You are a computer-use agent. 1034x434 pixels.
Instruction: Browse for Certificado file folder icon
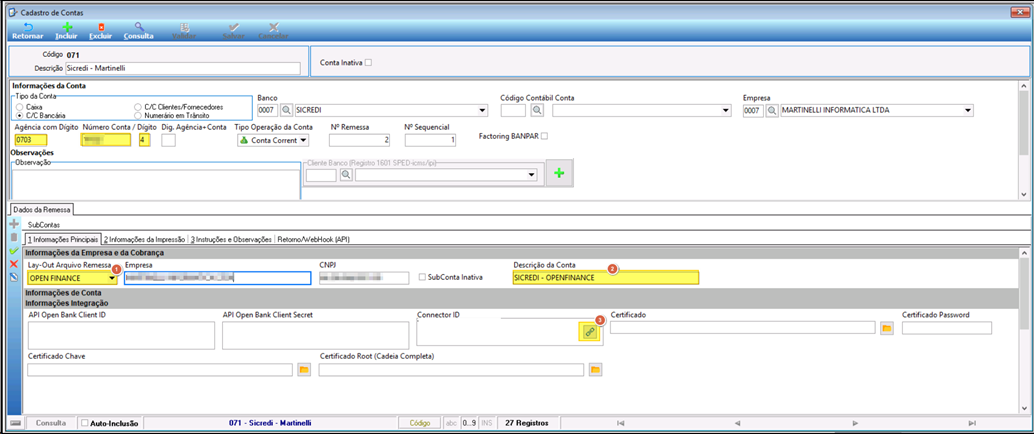pyautogui.click(x=886, y=328)
